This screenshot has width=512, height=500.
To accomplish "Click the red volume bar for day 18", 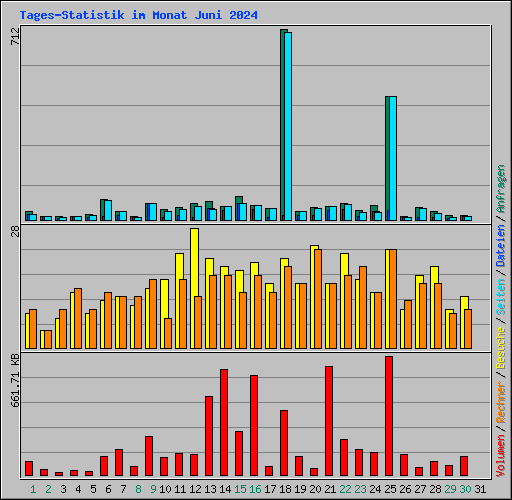I will [x=284, y=443].
